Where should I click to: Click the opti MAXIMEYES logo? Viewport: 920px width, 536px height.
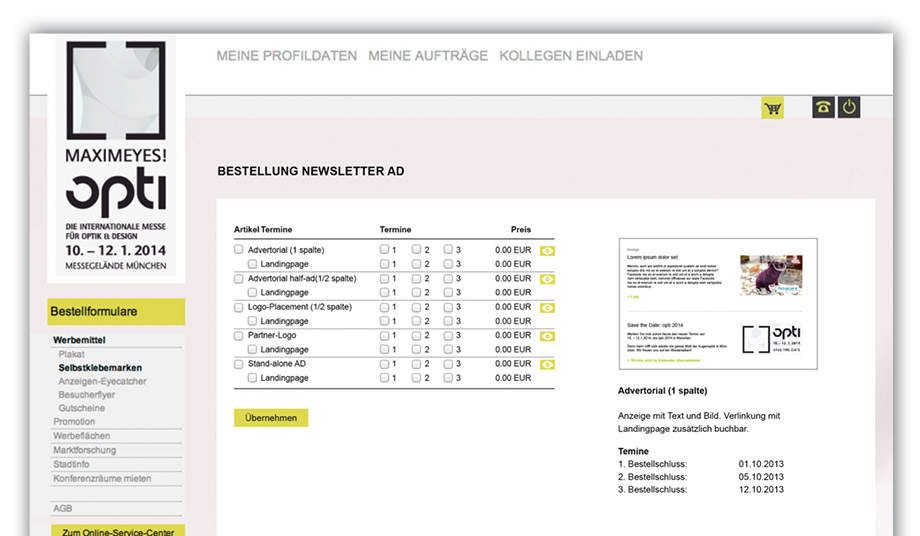tap(116, 160)
